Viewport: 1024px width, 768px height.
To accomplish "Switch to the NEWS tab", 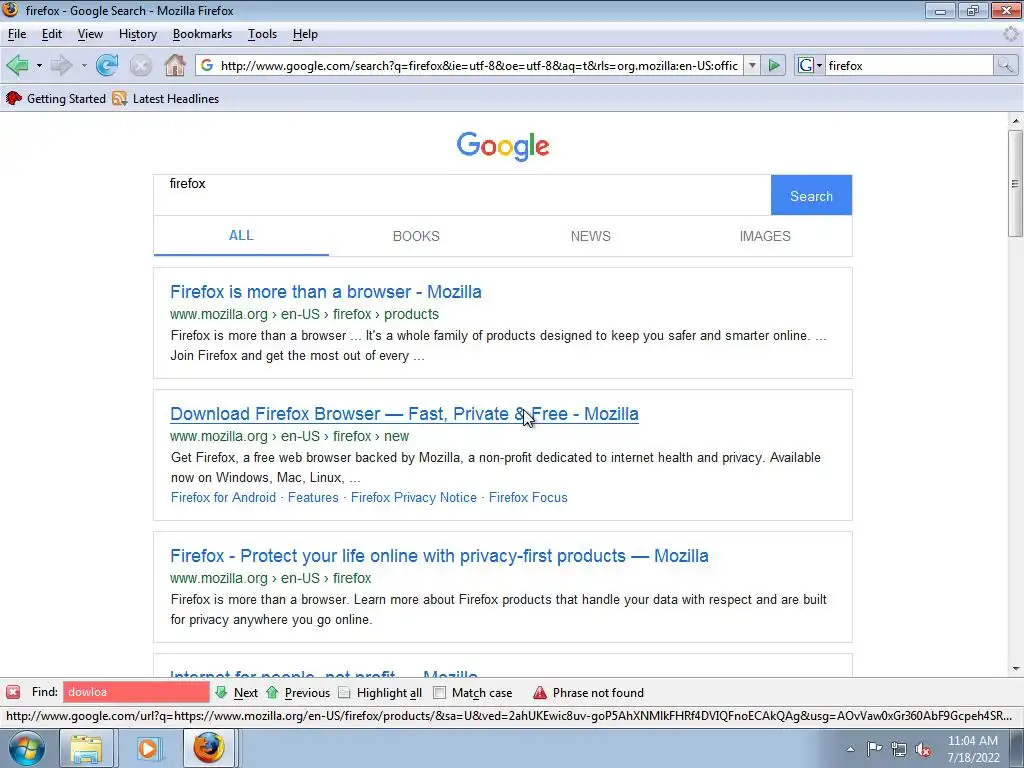I will pos(590,236).
